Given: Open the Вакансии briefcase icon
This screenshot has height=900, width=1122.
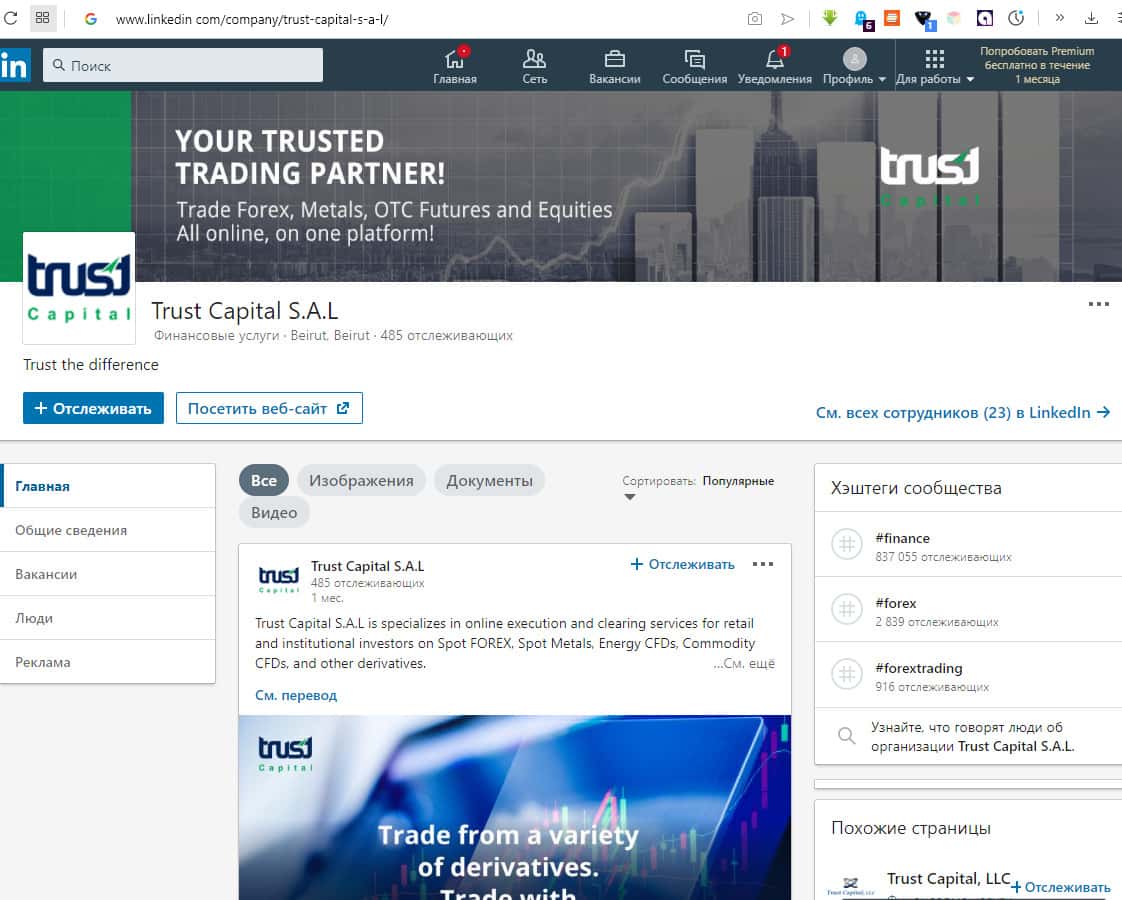Looking at the screenshot, I should point(615,59).
